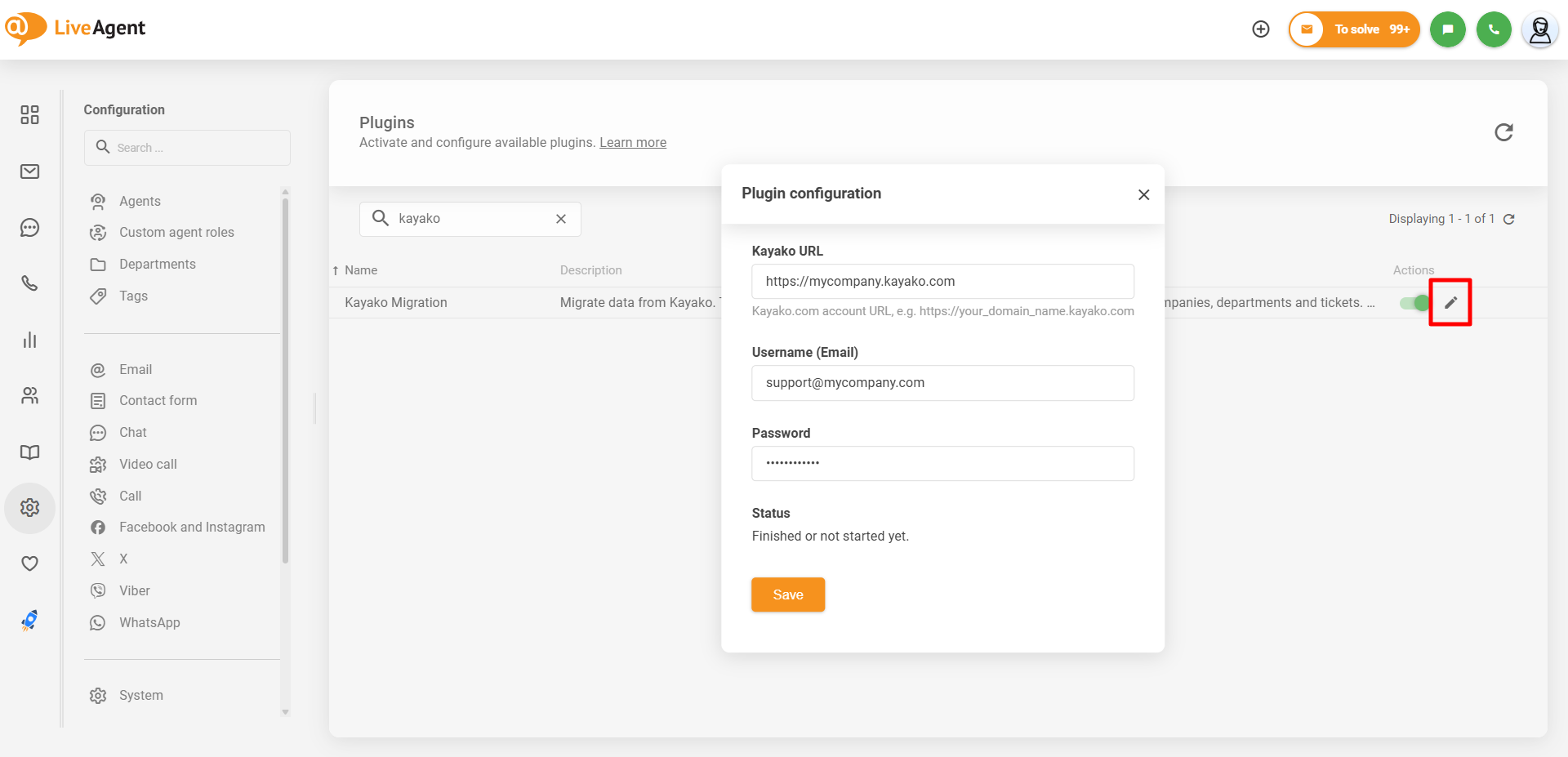Click the green phone call button
This screenshot has width=1568, height=757.
point(1494,29)
